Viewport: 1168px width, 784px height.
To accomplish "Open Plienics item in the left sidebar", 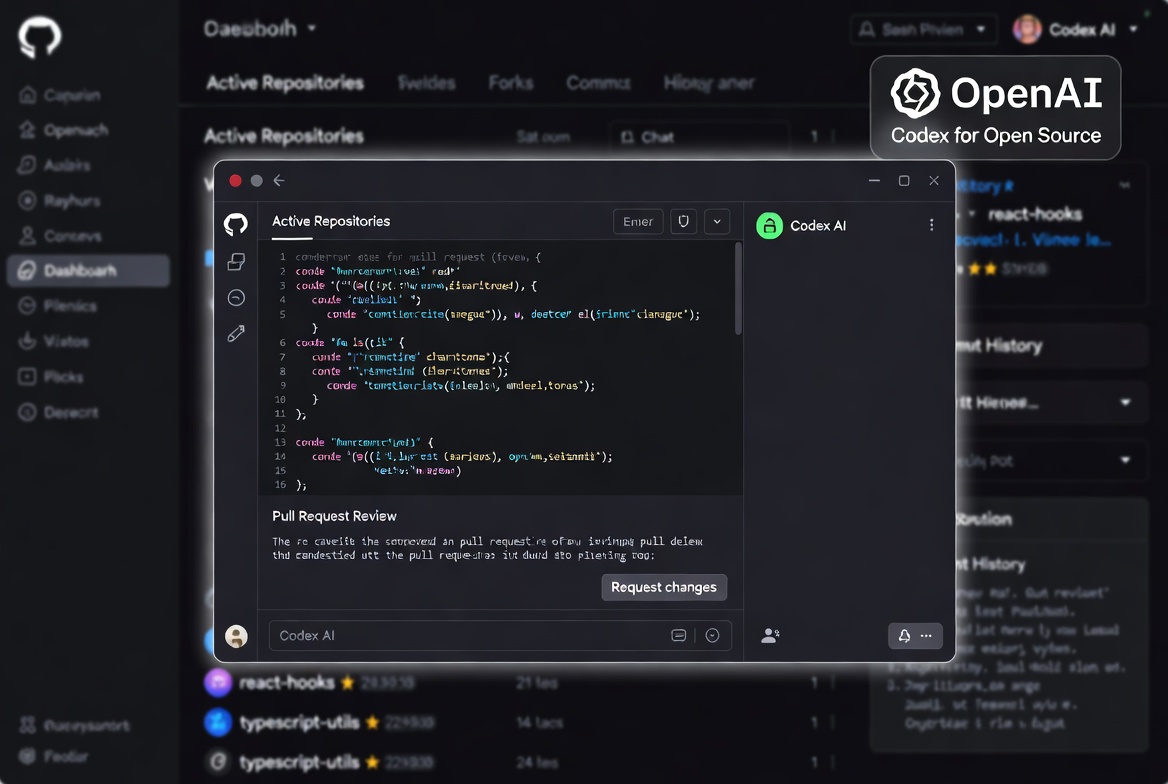I will (x=58, y=306).
